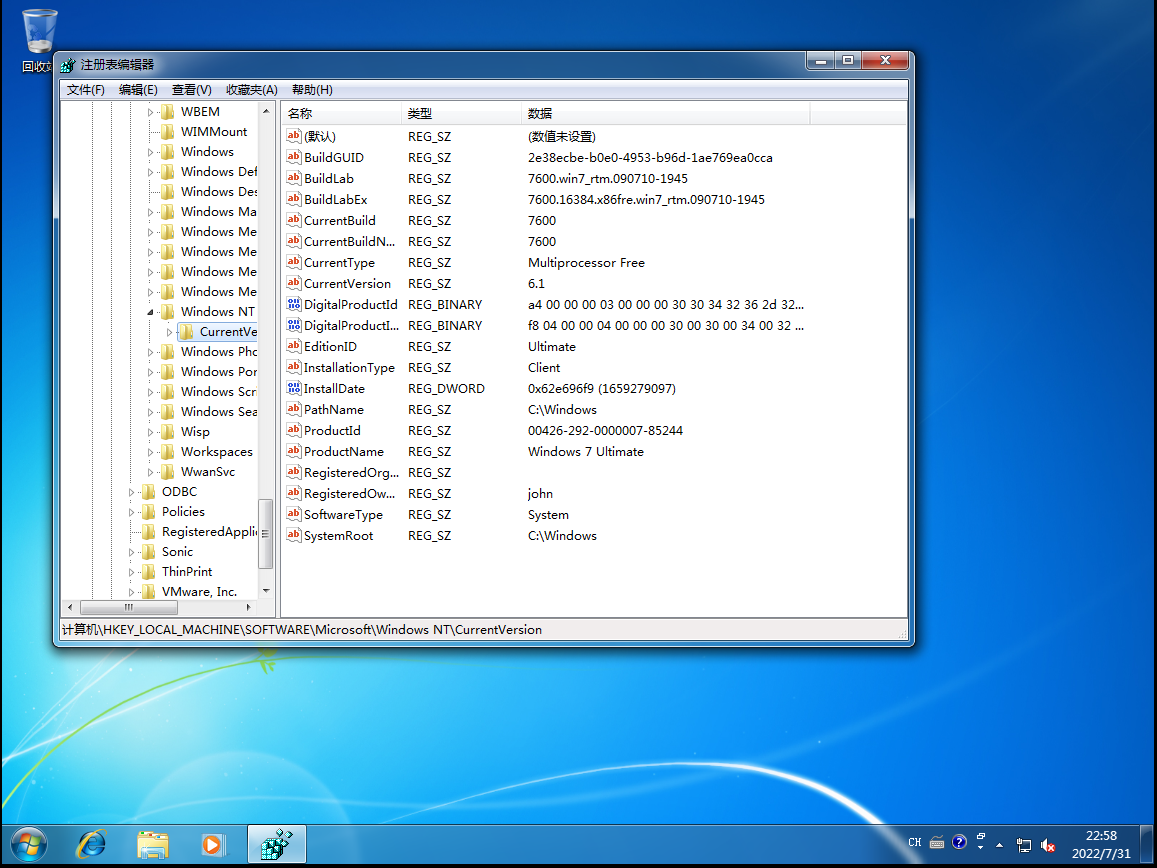Click tree horizontal scrollbar right arrow
The image size is (1157, 868).
click(x=249, y=607)
